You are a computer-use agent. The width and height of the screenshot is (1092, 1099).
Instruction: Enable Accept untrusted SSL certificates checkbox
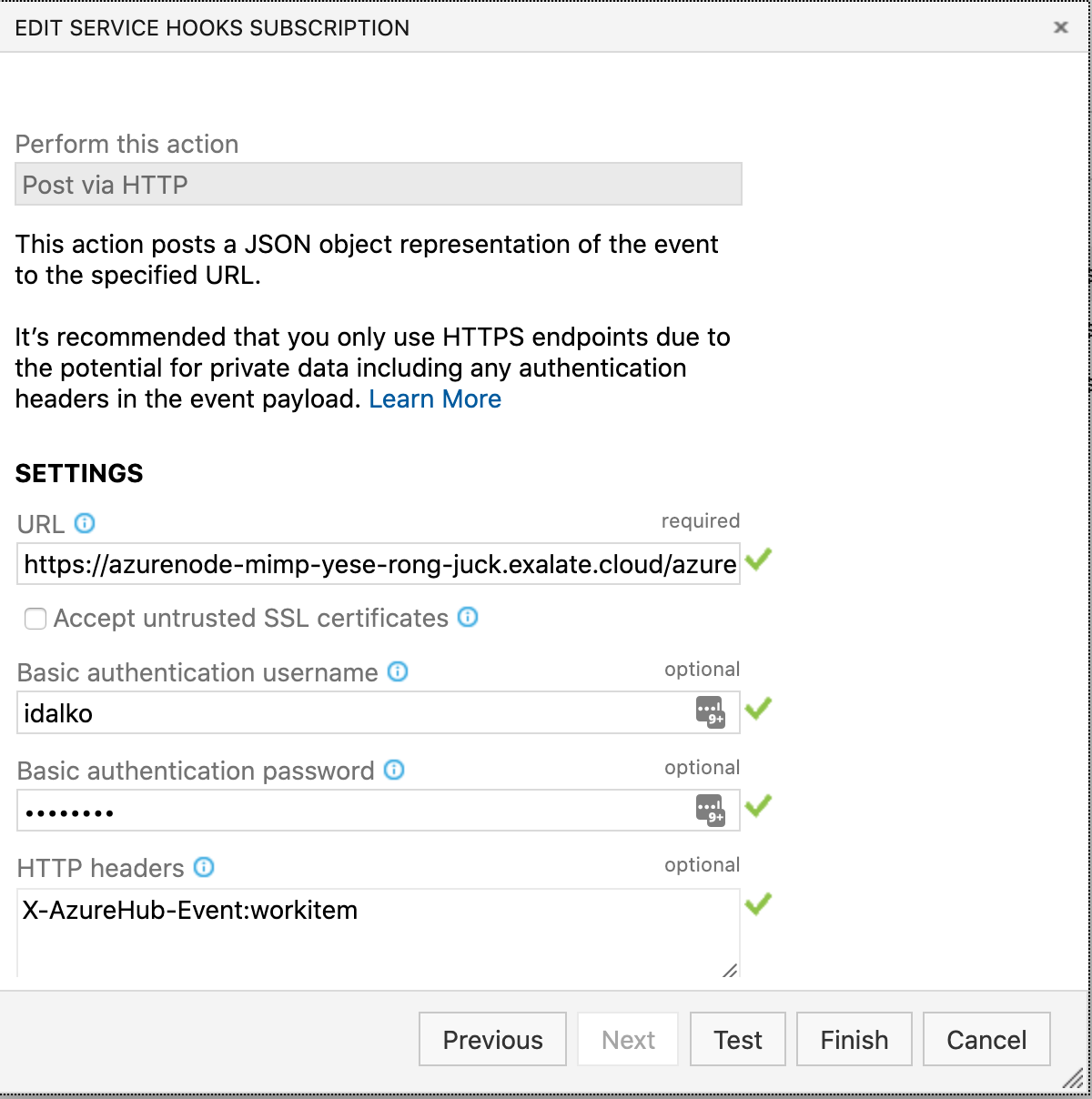[x=35, y=619]
